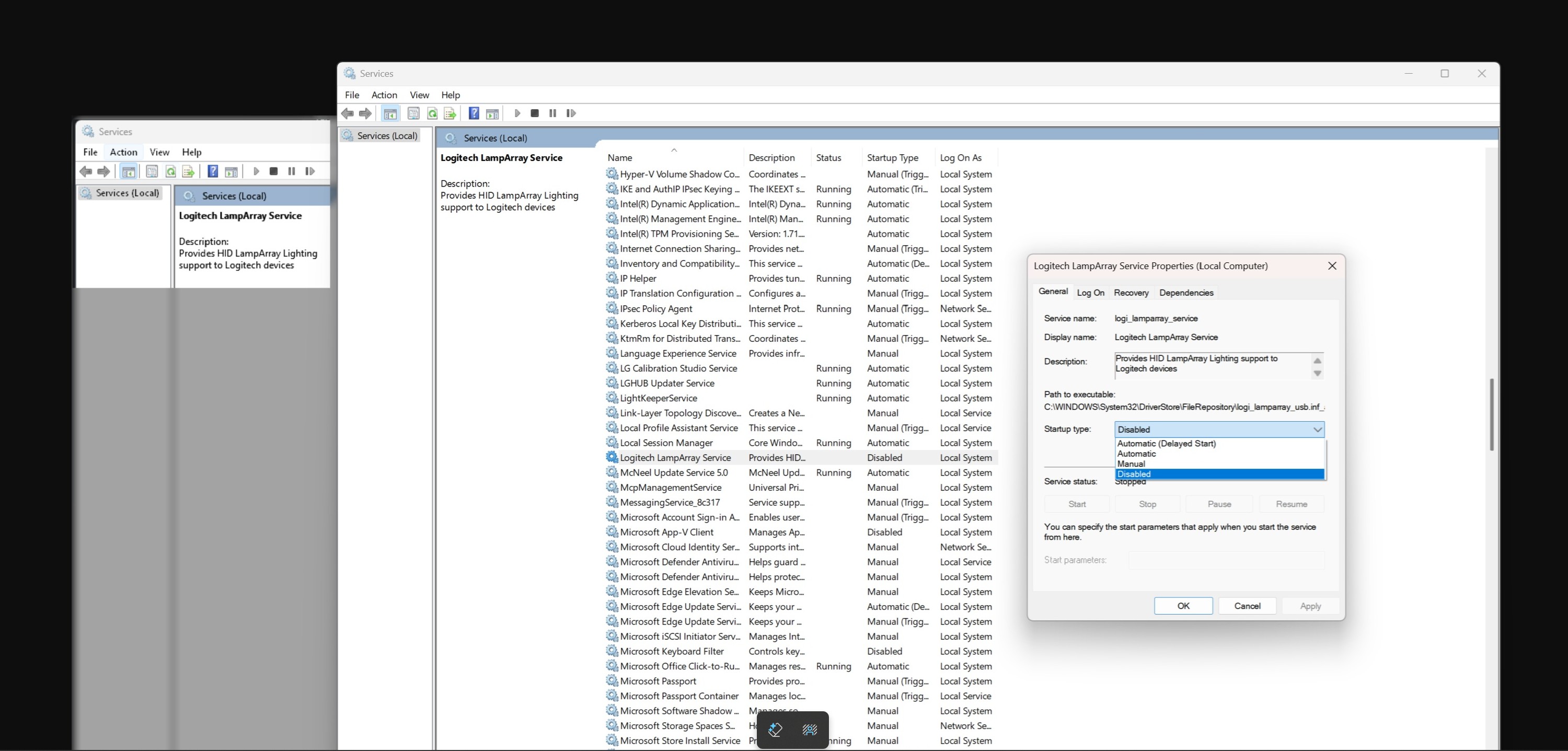Click gear icon beside LGHUB Updater Service

tap(612, 383)
